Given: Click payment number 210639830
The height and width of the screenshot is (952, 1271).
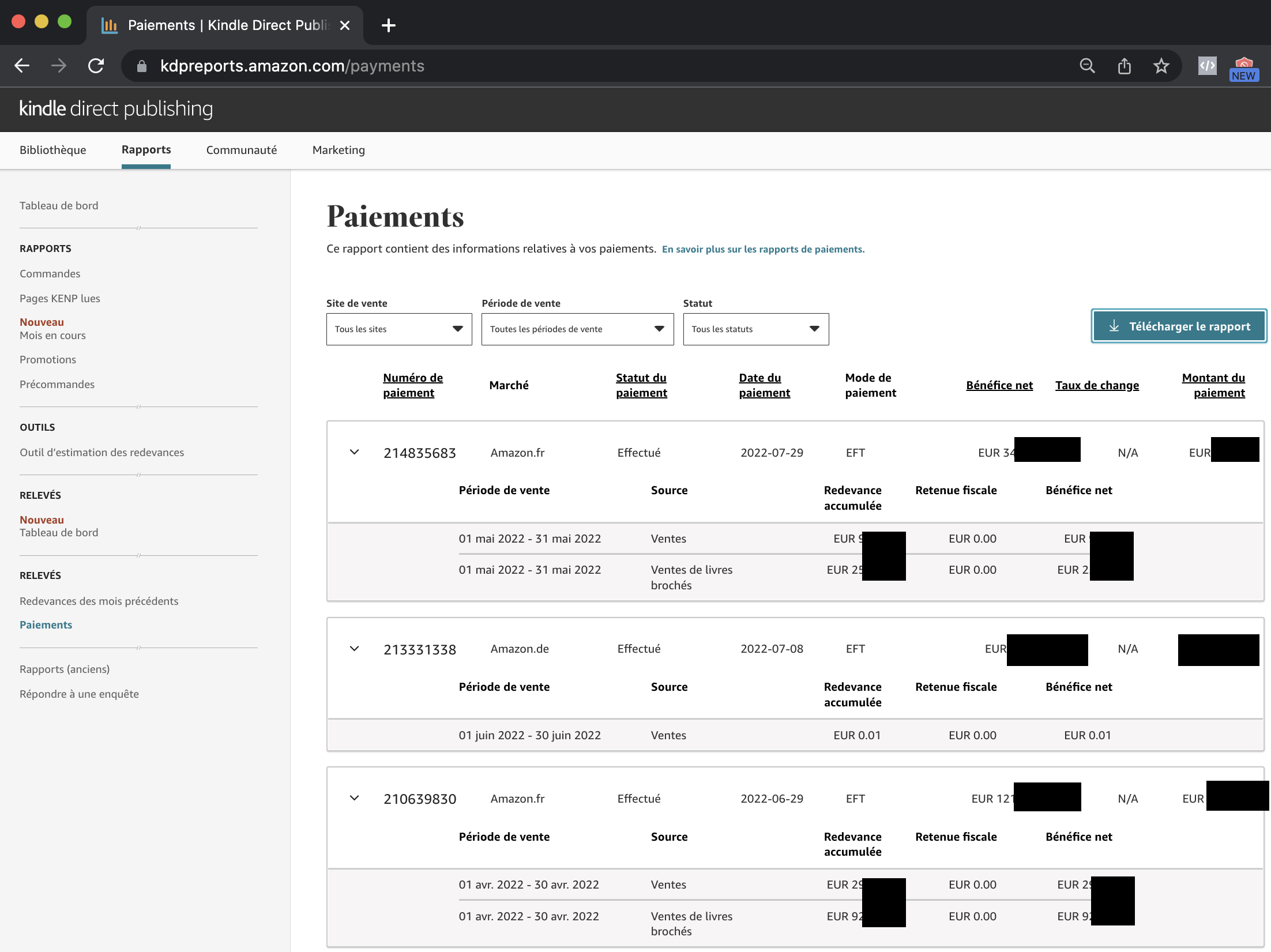Looking at the screenshot, I should point(420,799).
